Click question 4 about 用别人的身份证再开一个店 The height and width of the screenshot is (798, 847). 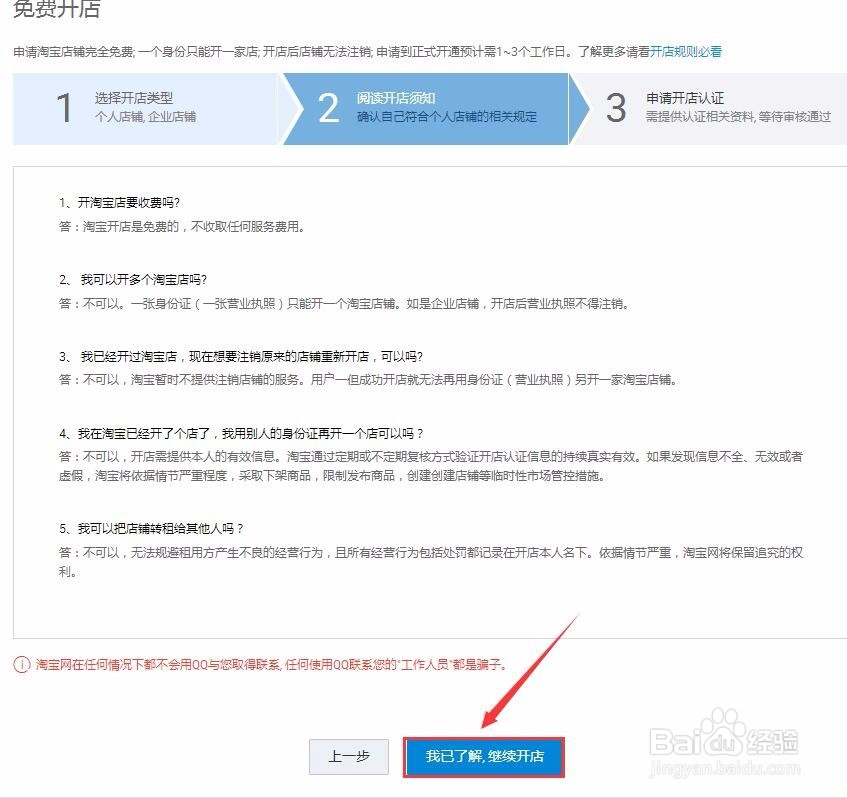tap(241, 433)
